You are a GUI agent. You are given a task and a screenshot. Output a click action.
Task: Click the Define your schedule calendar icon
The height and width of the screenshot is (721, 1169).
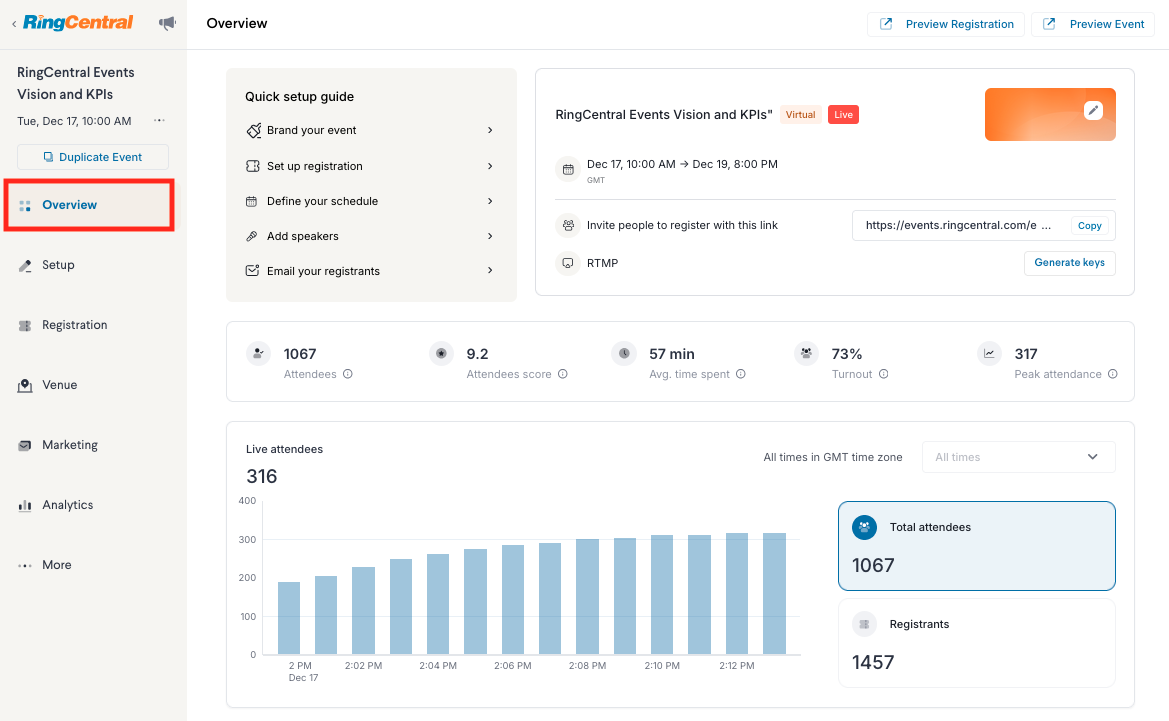(252, 201)
